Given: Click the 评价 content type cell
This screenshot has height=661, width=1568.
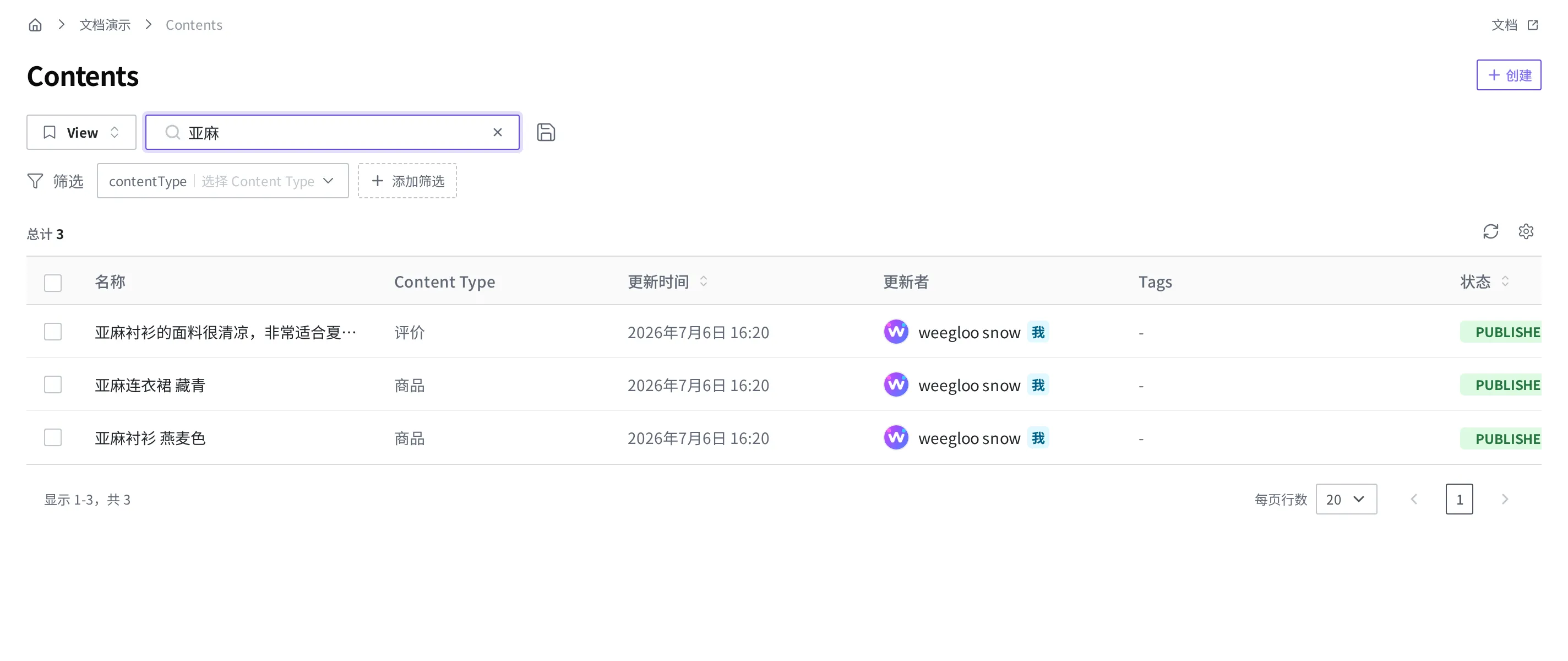Looking at the screenshot, I should (x=409, y=332).
